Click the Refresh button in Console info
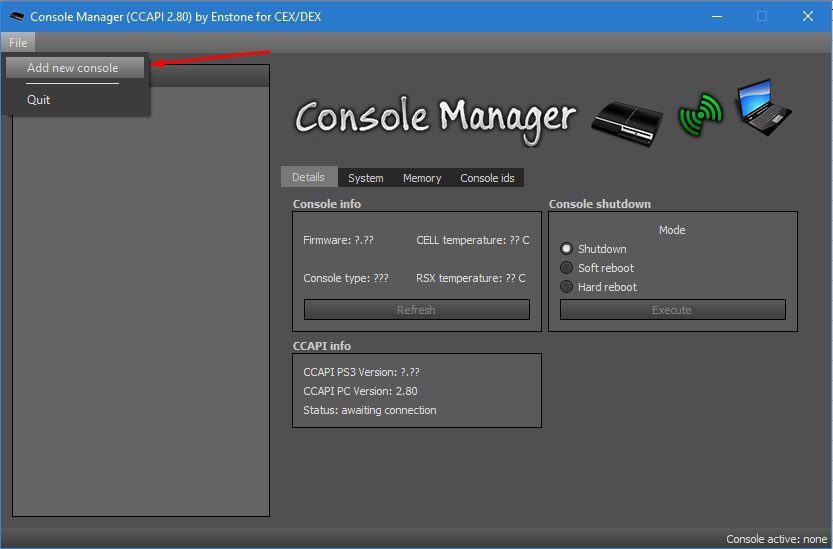 416,310
